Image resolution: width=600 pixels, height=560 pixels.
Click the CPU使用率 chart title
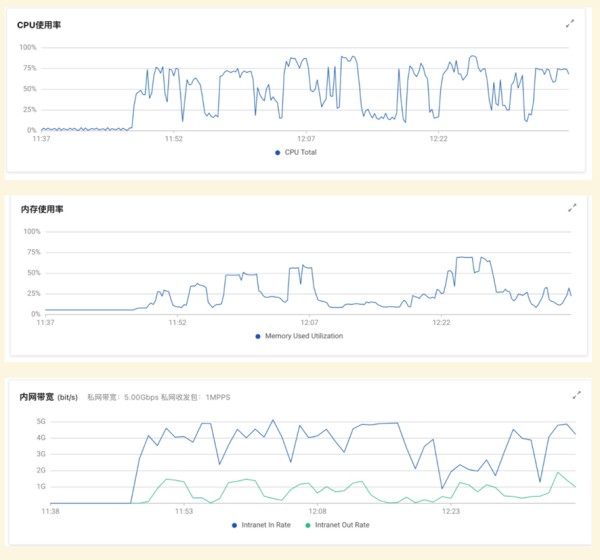39,25
